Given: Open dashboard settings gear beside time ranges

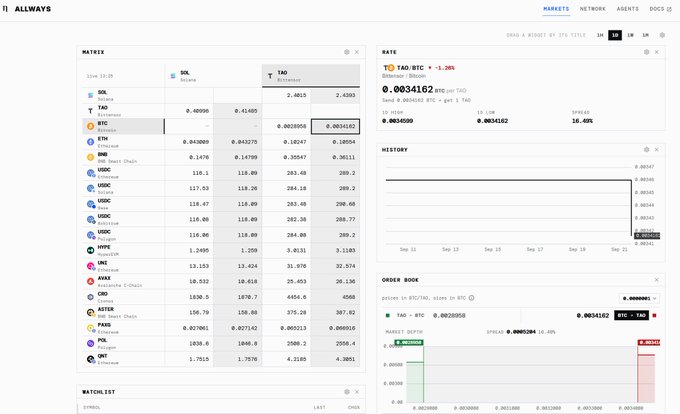Looking at the screenshot, I should point(662,35).
